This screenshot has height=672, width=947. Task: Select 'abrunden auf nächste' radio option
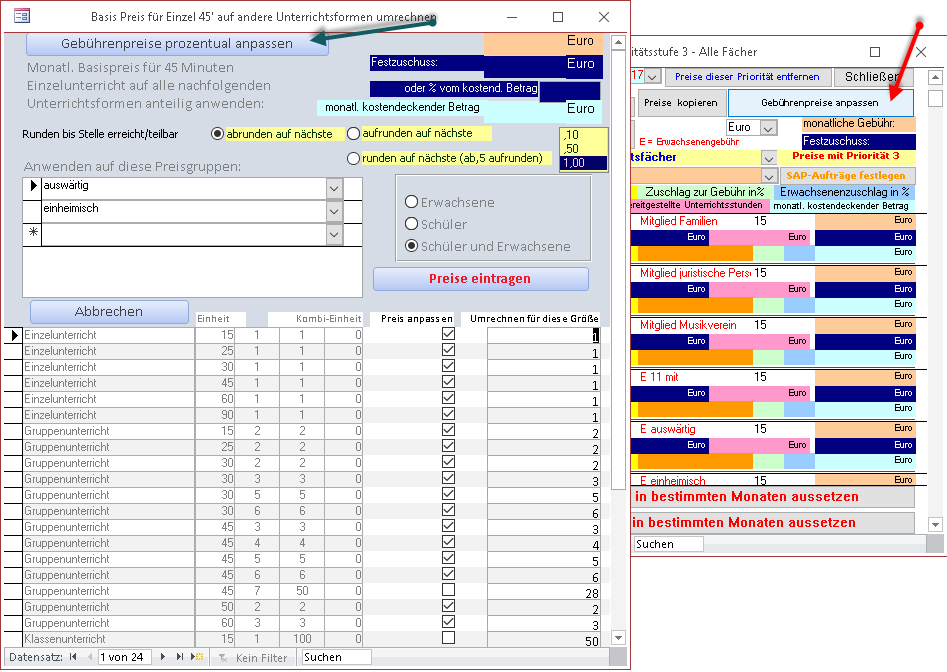point(218,133)
